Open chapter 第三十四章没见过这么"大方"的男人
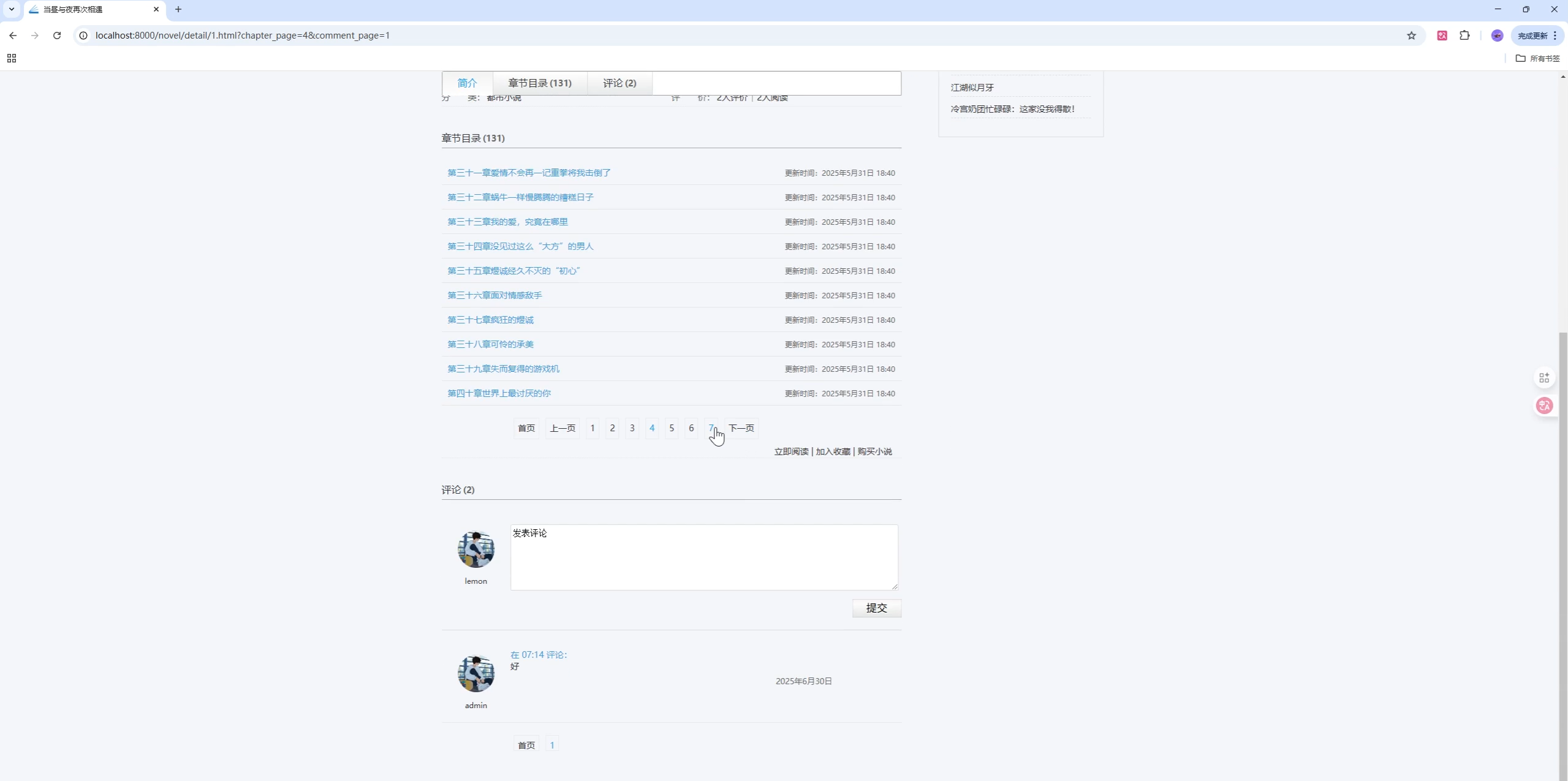1568x781 pixels. pos(520,246)
